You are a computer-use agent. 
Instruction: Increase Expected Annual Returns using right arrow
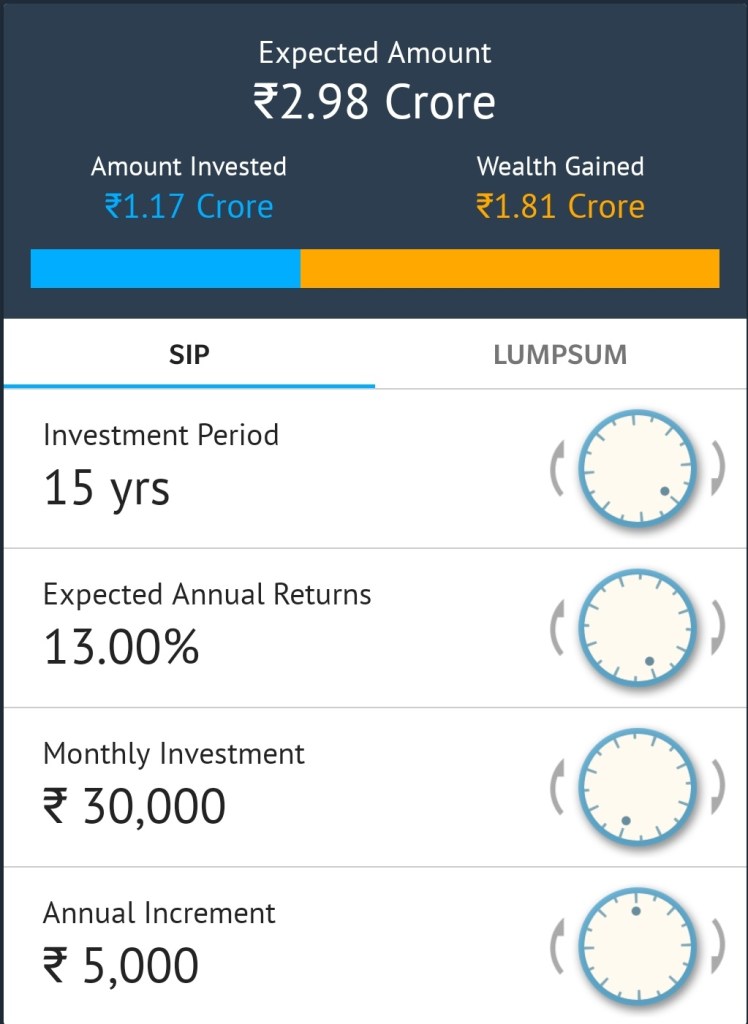tap(717, 628)
